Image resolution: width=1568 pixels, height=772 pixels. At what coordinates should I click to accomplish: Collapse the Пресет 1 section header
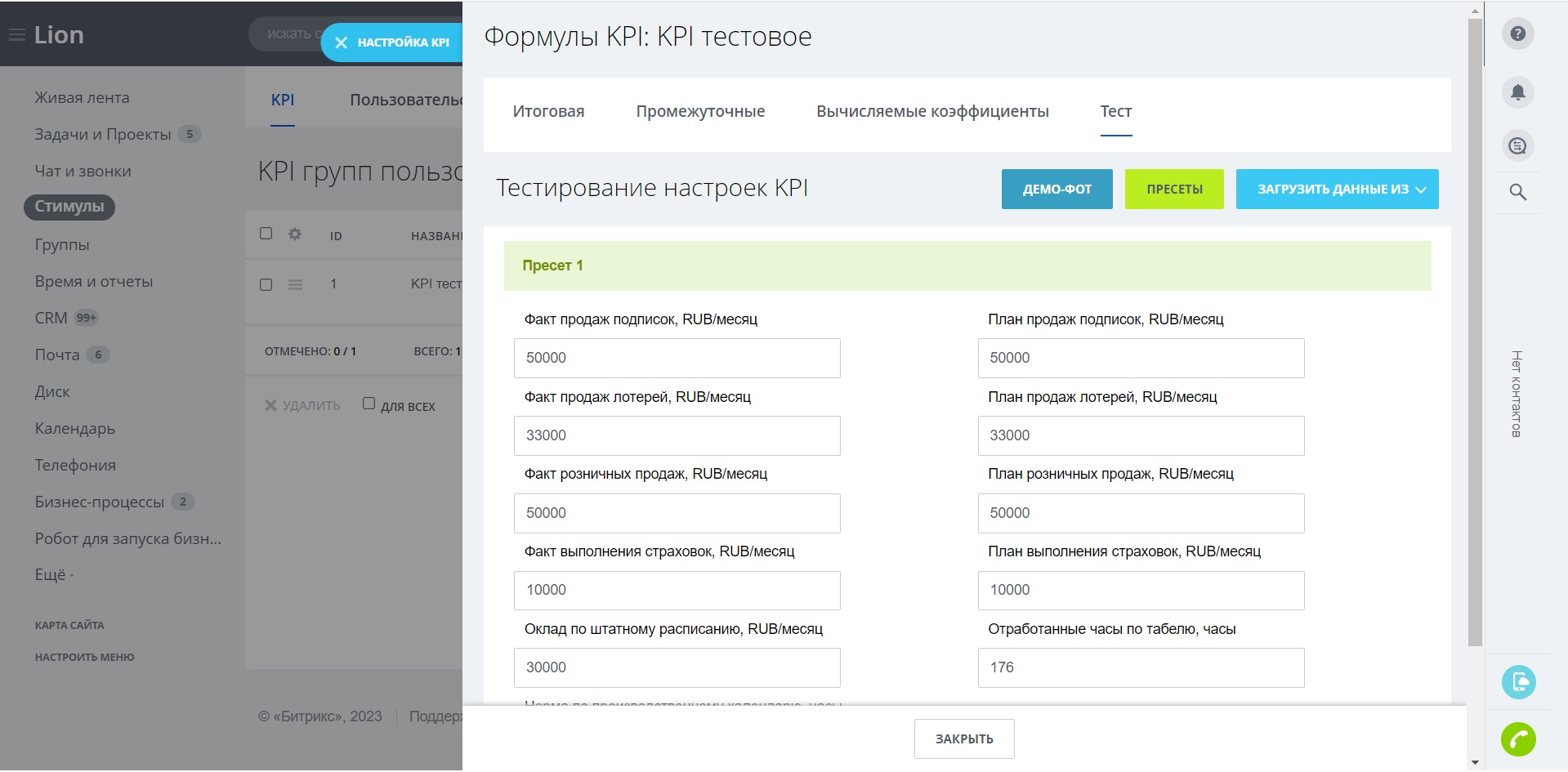(967, 266)
